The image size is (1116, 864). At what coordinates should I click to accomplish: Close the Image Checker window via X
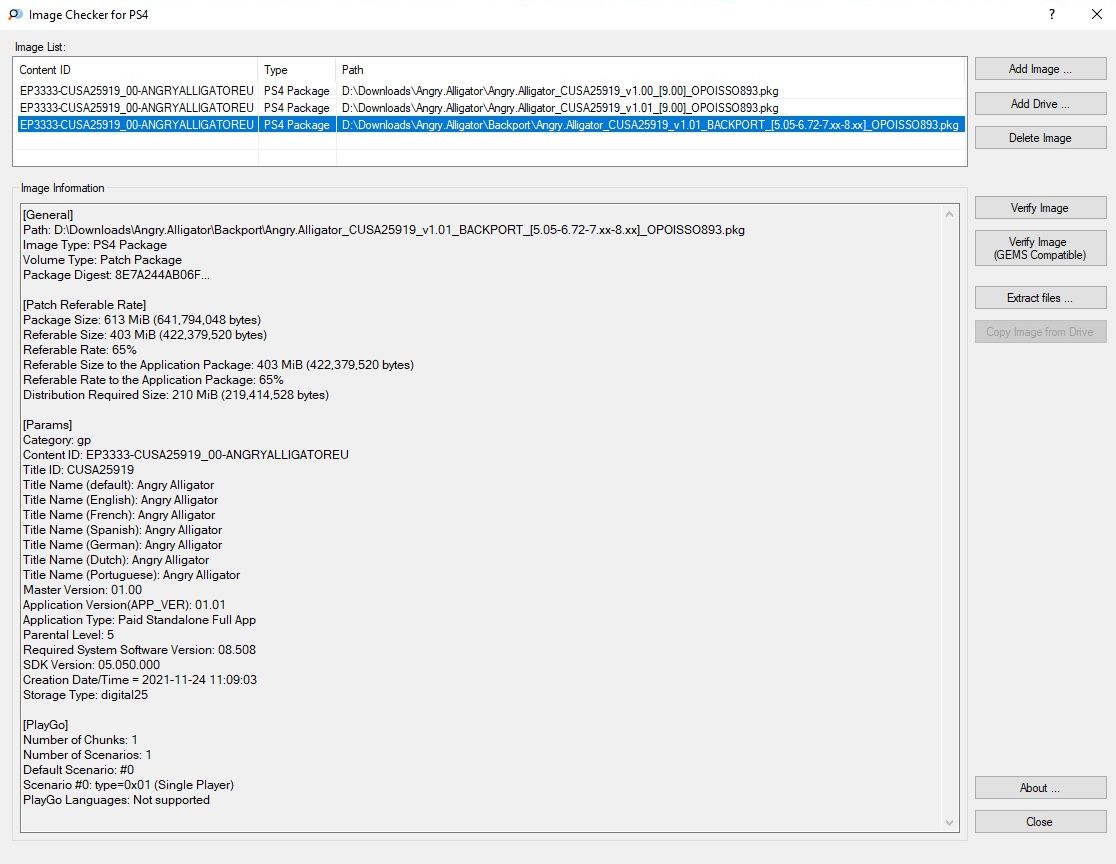1097,14
